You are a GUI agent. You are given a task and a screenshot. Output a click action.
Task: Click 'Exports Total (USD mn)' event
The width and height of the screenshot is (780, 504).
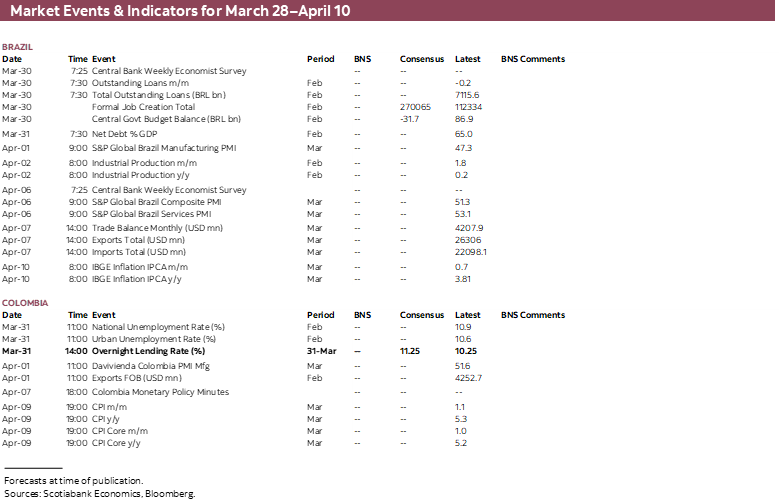pos(138,240)
